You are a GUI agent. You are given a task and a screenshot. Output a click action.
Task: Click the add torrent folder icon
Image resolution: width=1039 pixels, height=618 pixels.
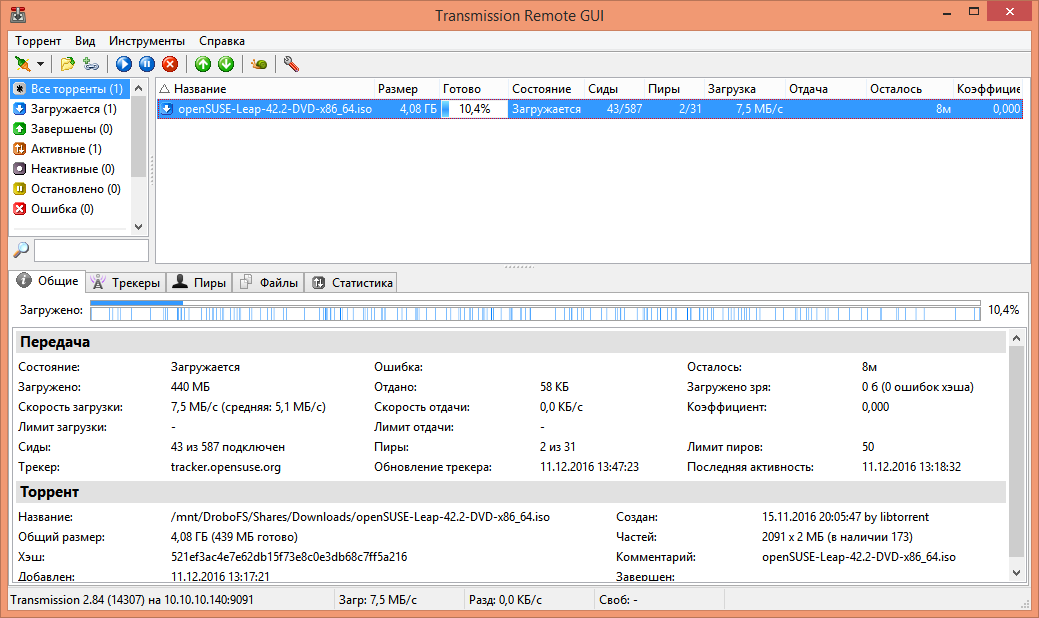pyautogui.click(x=67, y=64)
